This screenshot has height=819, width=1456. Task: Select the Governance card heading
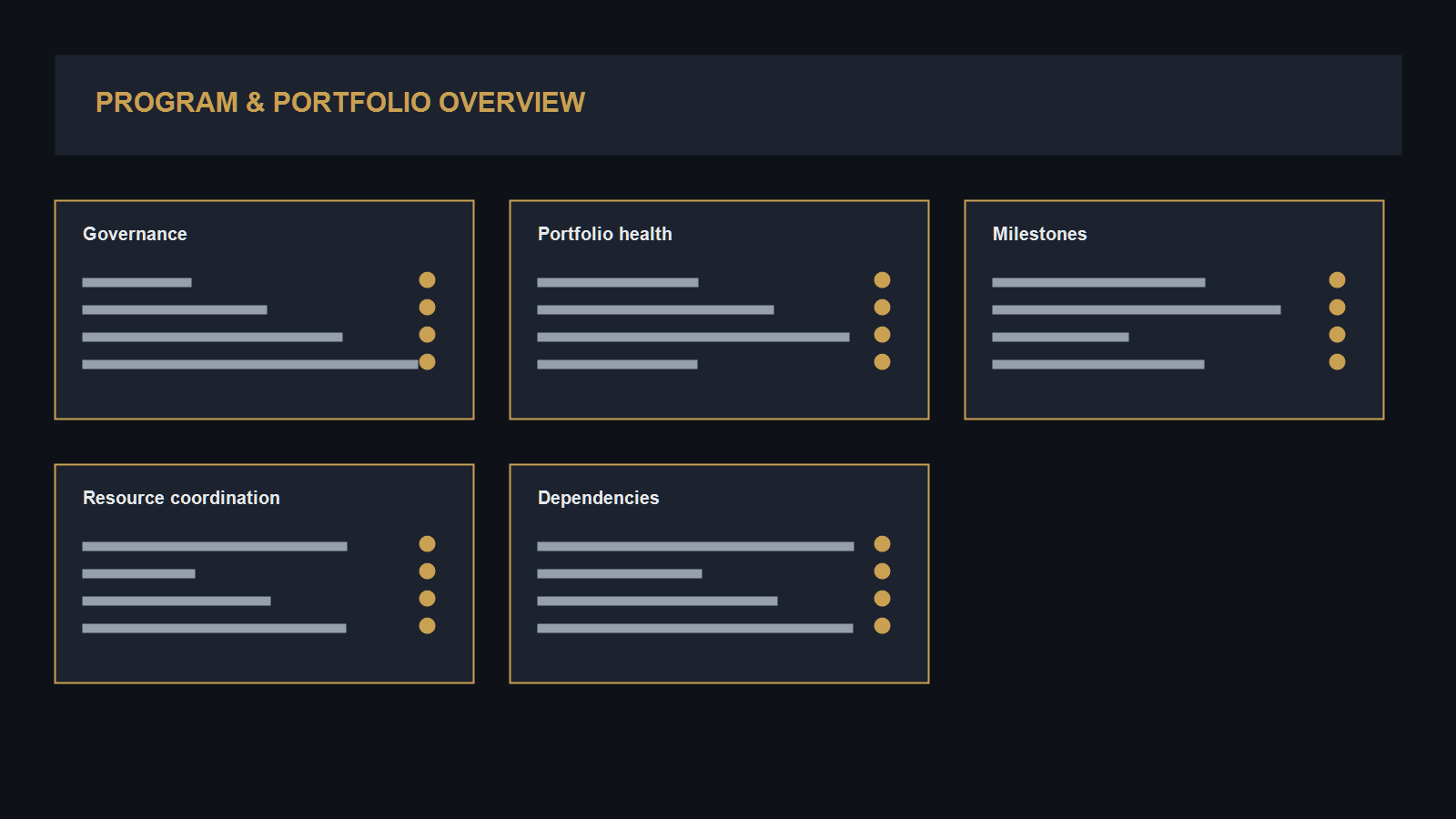point(135,234)
